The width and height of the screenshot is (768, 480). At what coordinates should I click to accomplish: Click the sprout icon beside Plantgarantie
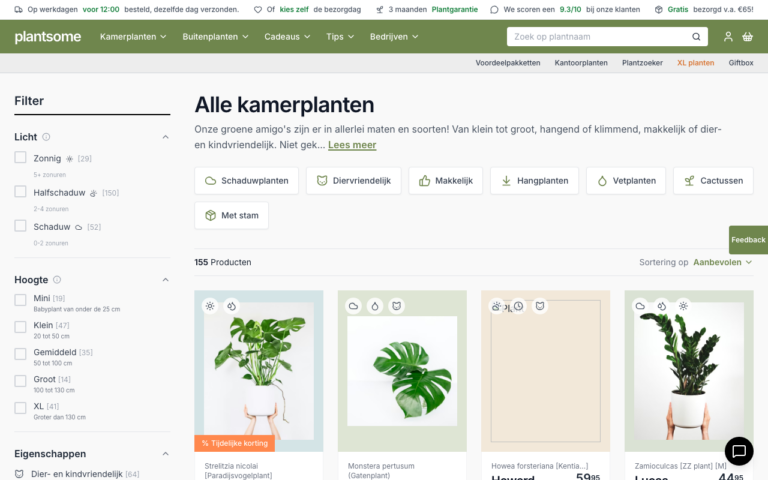pyautogui.click(x=380, y=9)
